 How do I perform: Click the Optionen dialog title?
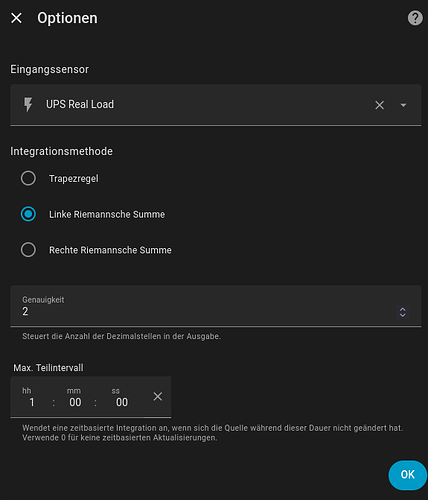click(67, 18)
